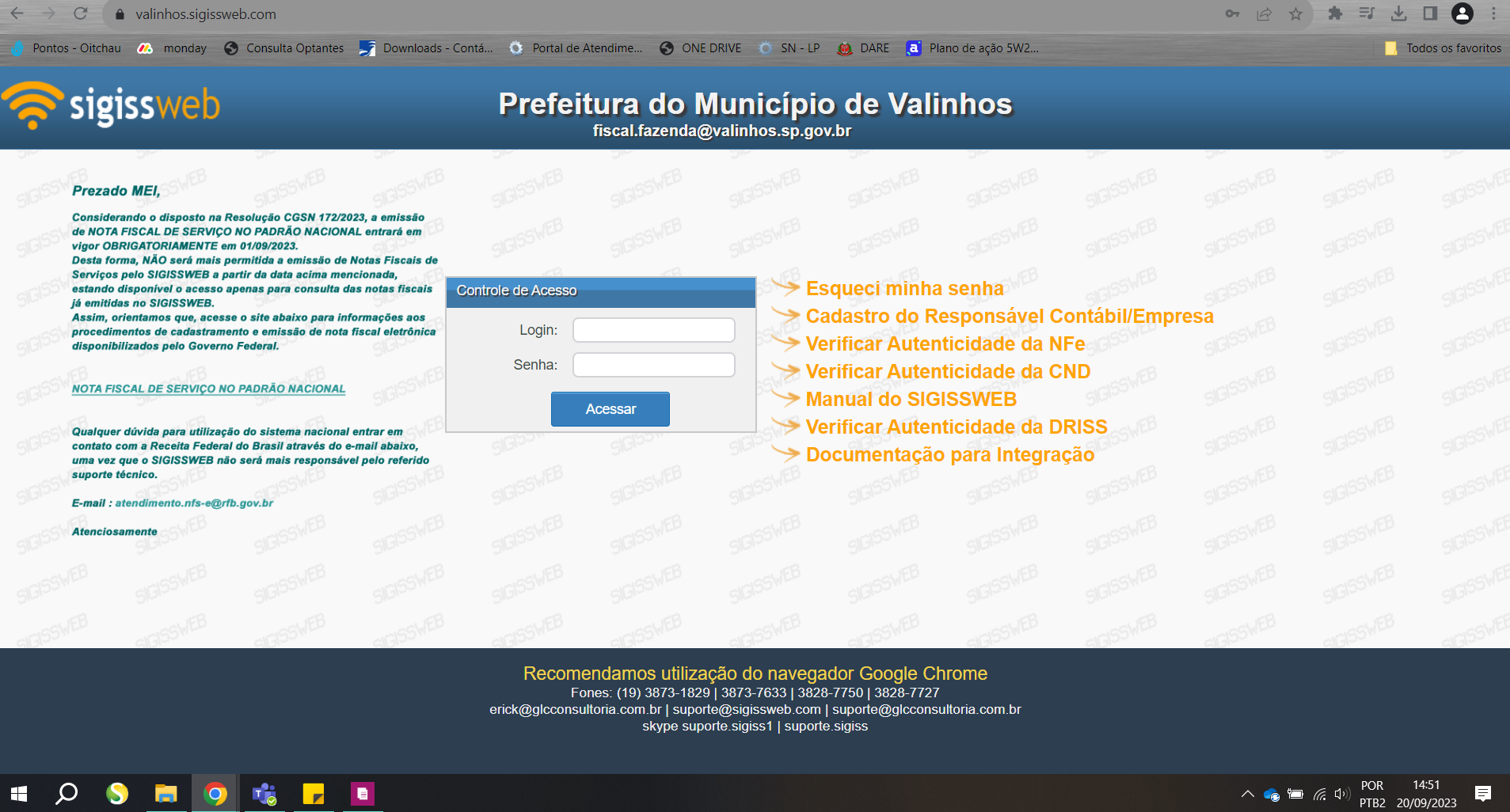Open NOTA FISCAL DE SERVIÇO NO PADRÃO NACIONAL link
The width and height of the screenshot is (1510, 812).
(x=208, y=389)
